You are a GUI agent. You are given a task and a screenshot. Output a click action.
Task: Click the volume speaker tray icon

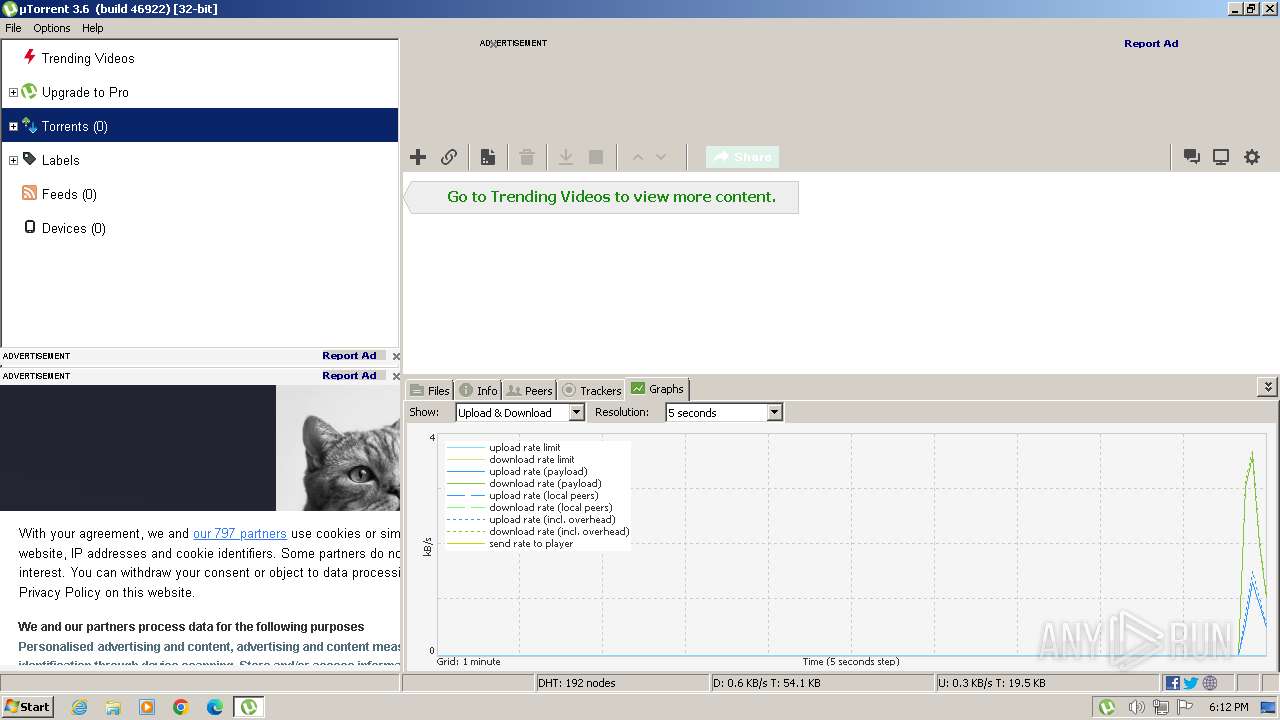1136,707
